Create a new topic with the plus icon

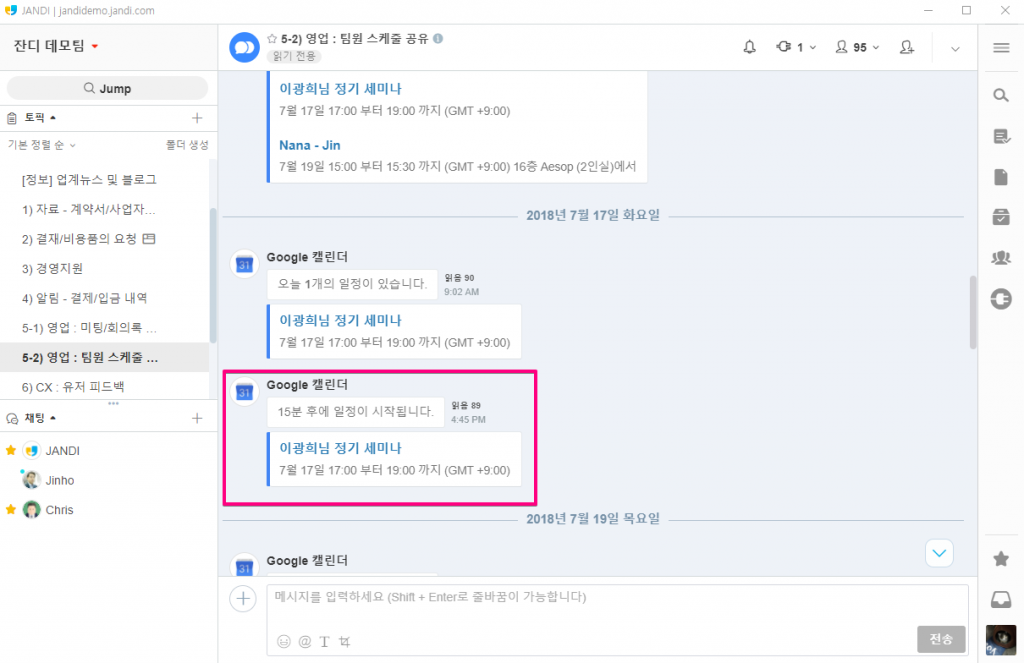197,118
